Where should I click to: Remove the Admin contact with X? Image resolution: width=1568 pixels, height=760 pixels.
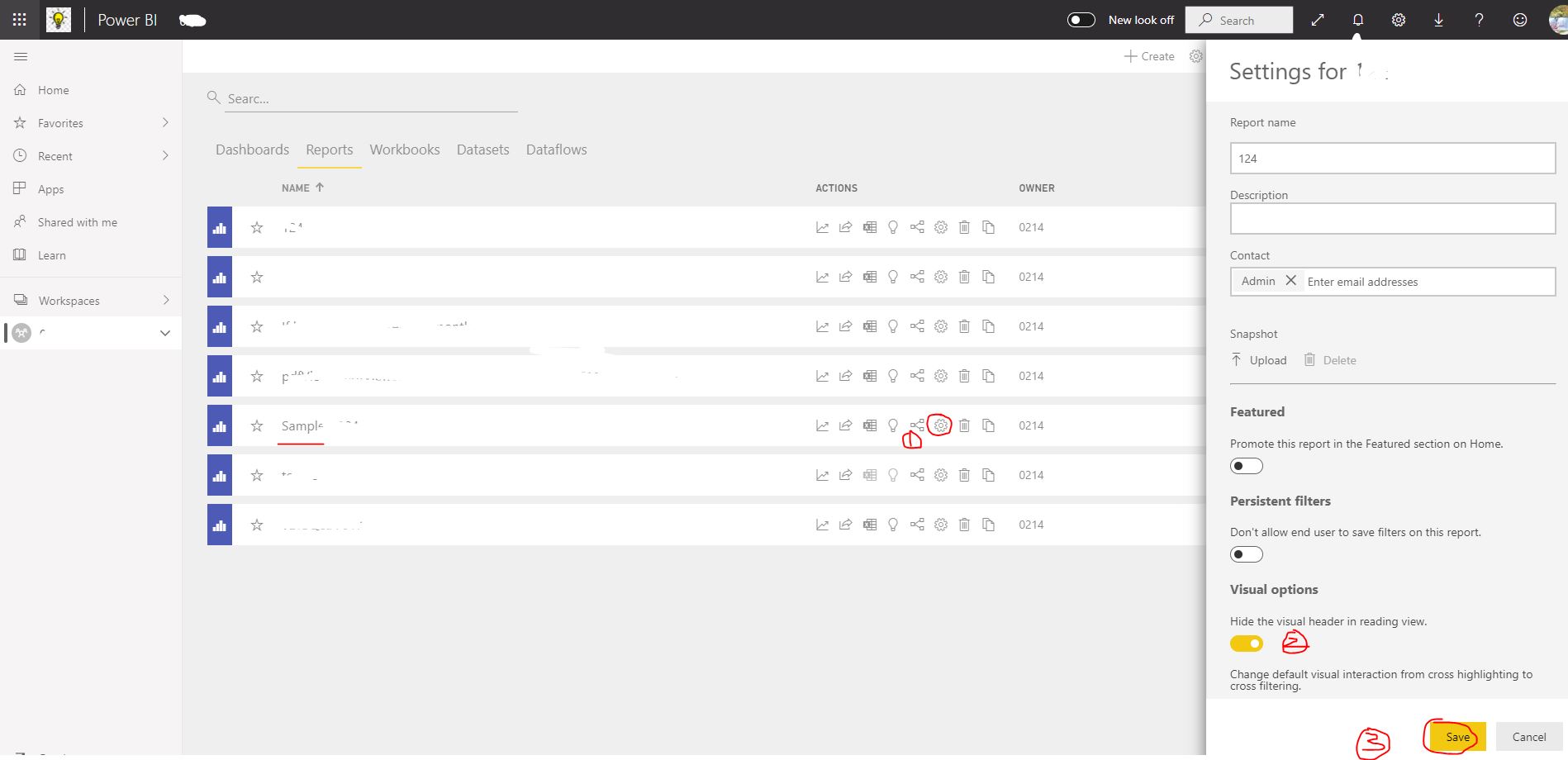[x=1290, y=281]
